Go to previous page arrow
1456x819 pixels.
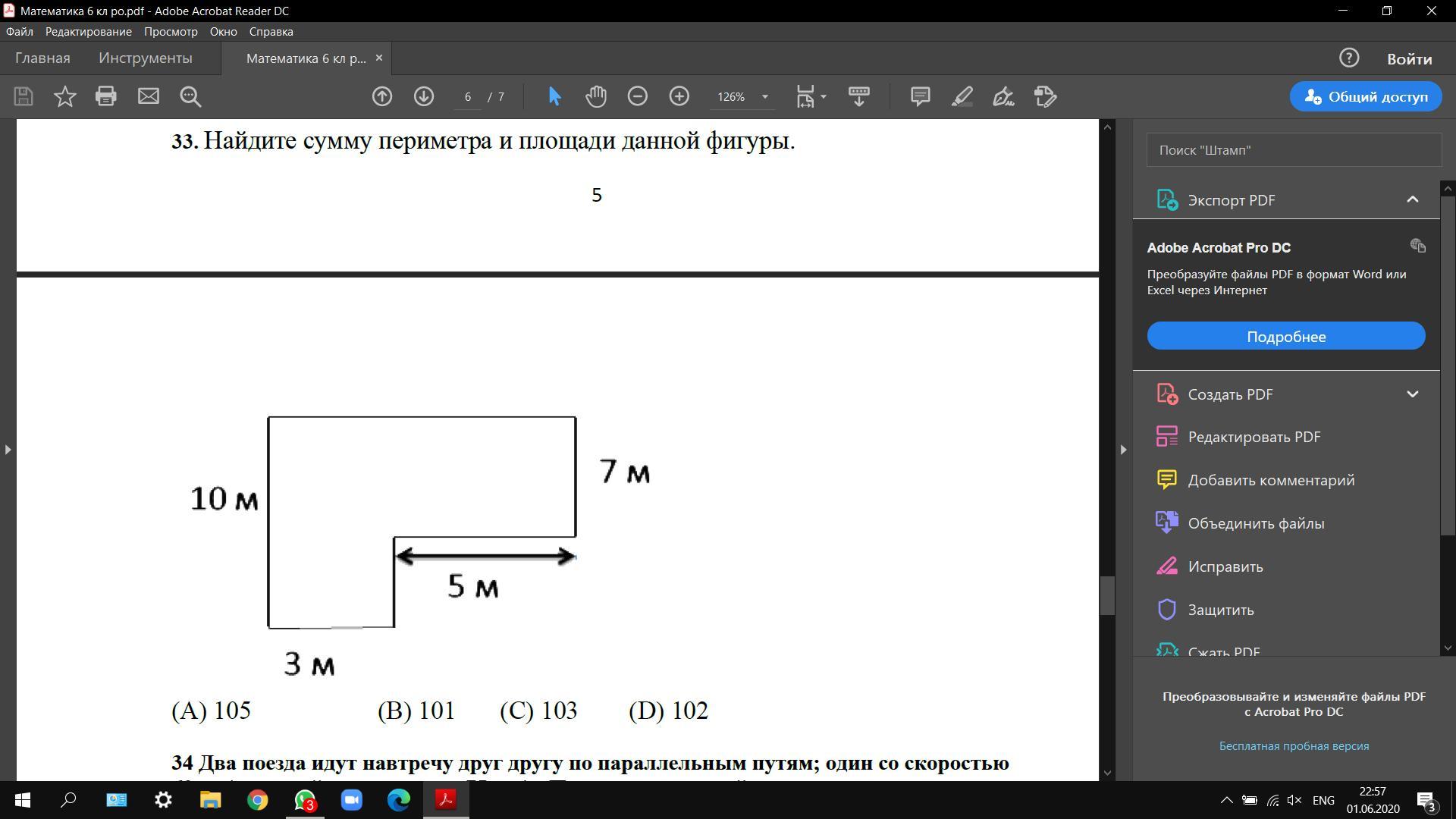point(382,96)
